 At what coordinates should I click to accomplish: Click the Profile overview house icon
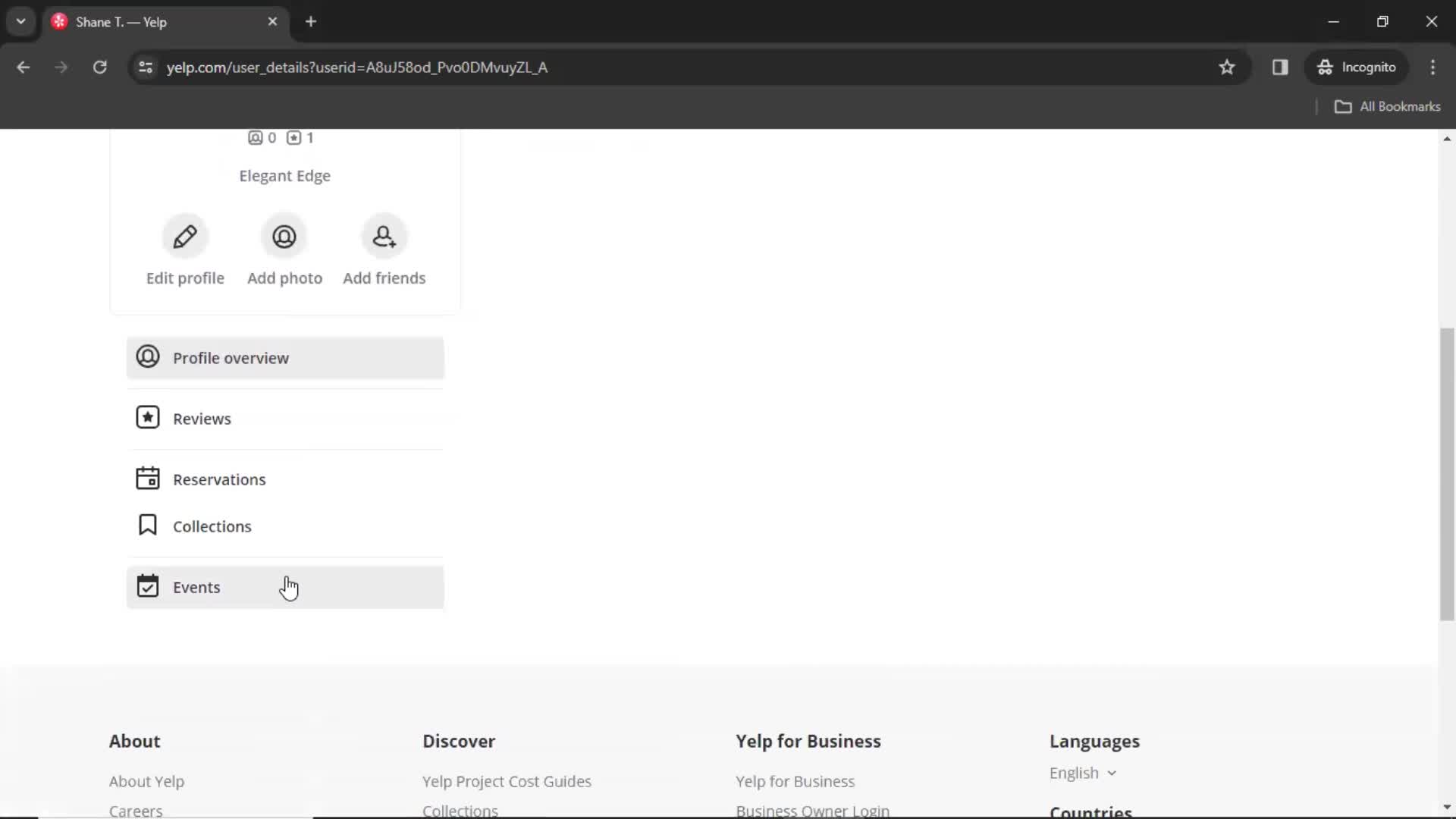pyautogui.click(x=147, y=357)
